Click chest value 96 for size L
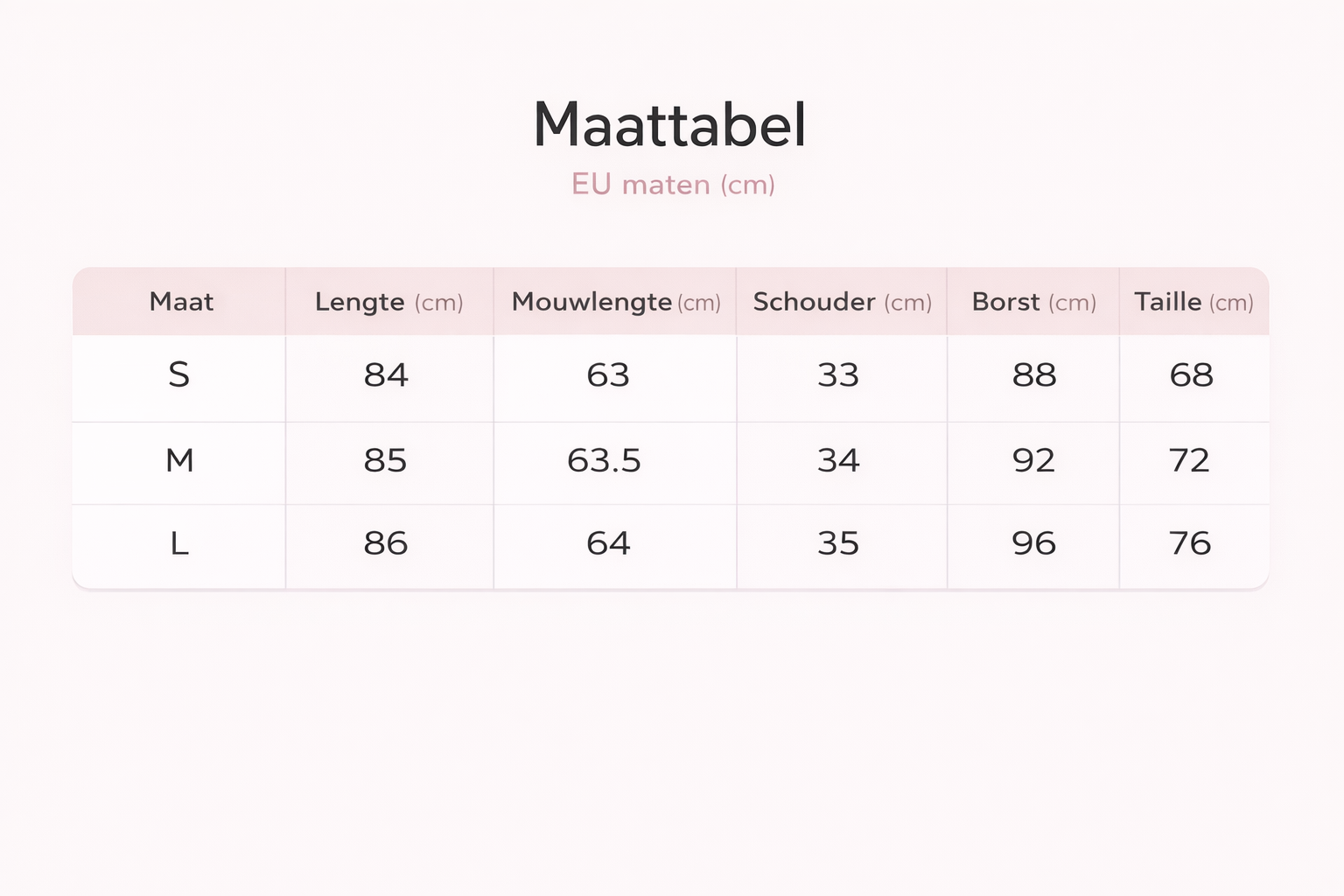This screenshot has height=896, width=1344. point(1033,543)
